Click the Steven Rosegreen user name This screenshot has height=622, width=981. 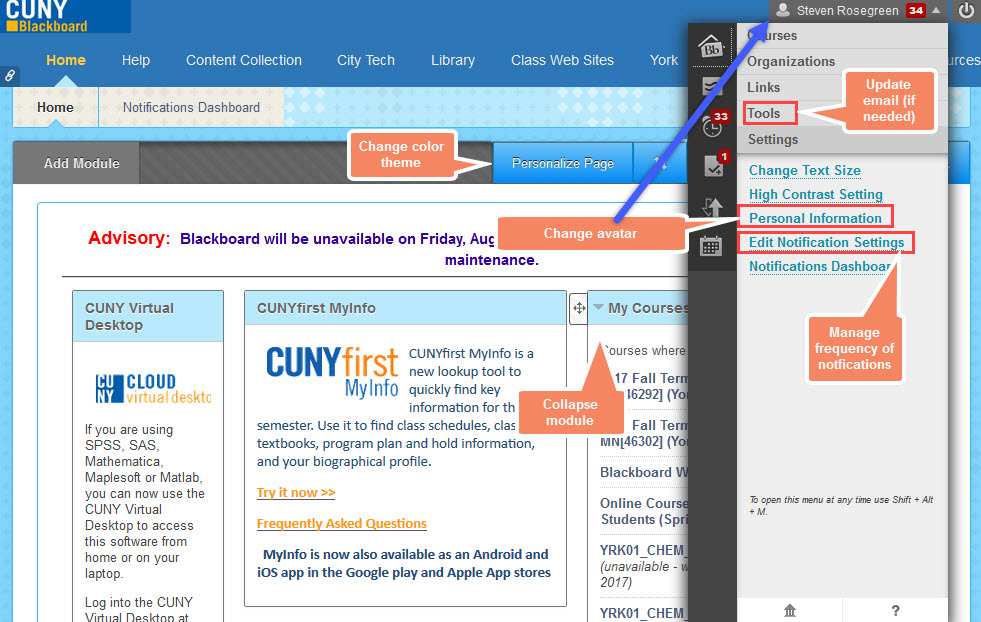pos(848,10)
